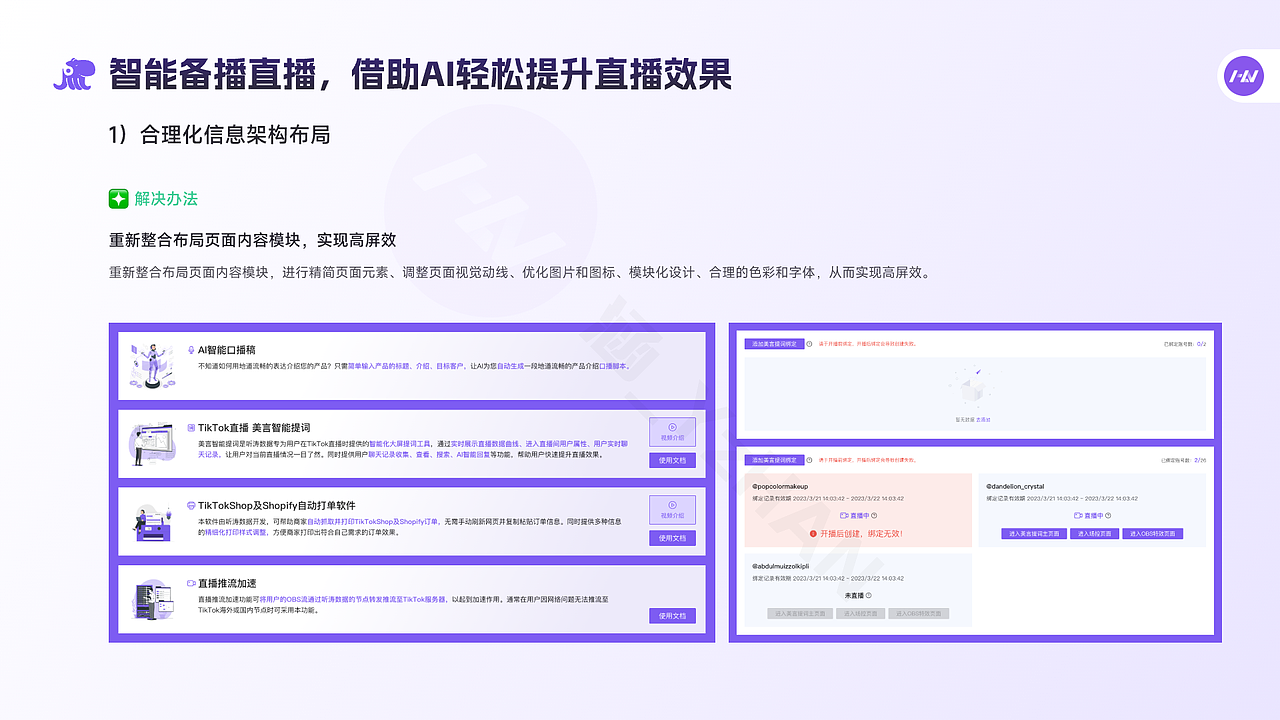Click the help icon beside 未直播
Image resolution: width=1280 pixels, height=720 pixels.
pyautogui.click(x=868, y=595)
